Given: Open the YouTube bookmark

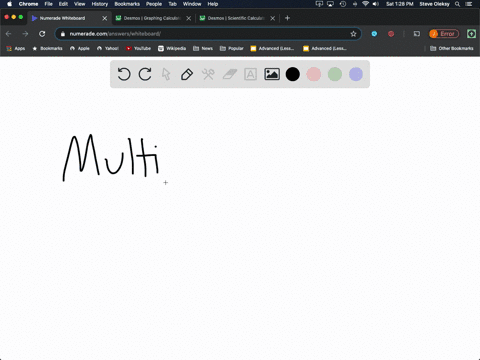Looking at the screenshot, I should [x=138, y=48].
